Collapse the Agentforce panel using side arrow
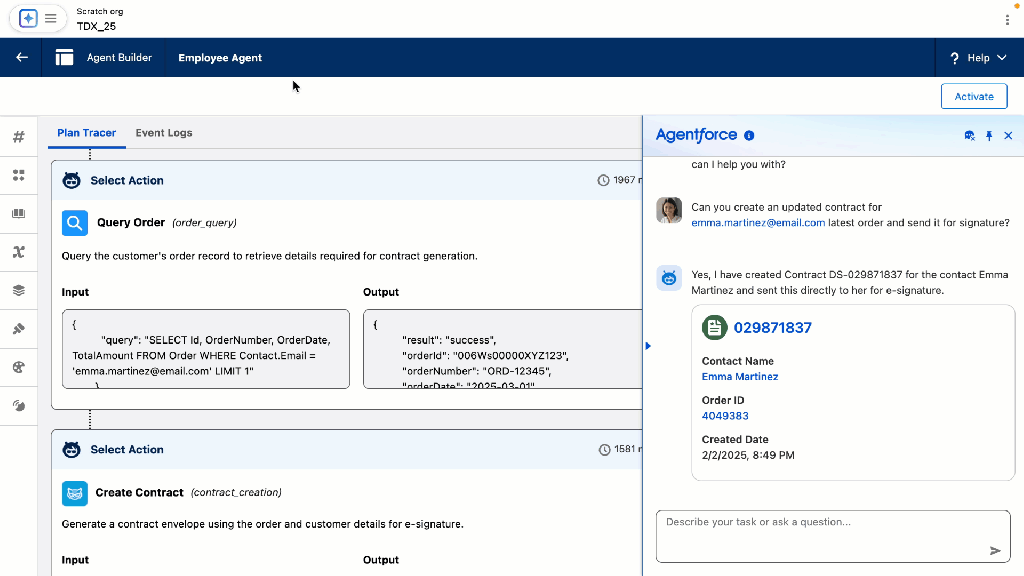Image resolution: width=1024 pixels, height=576 pixels. coord(648,346)
